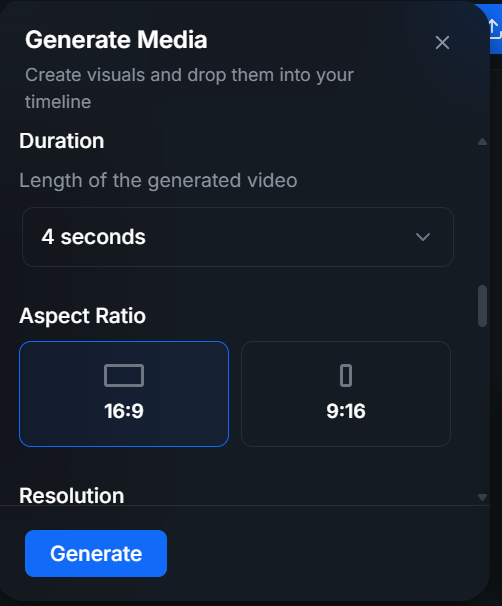Click the vertical scrollbar thumb

(x=482, y=306)
